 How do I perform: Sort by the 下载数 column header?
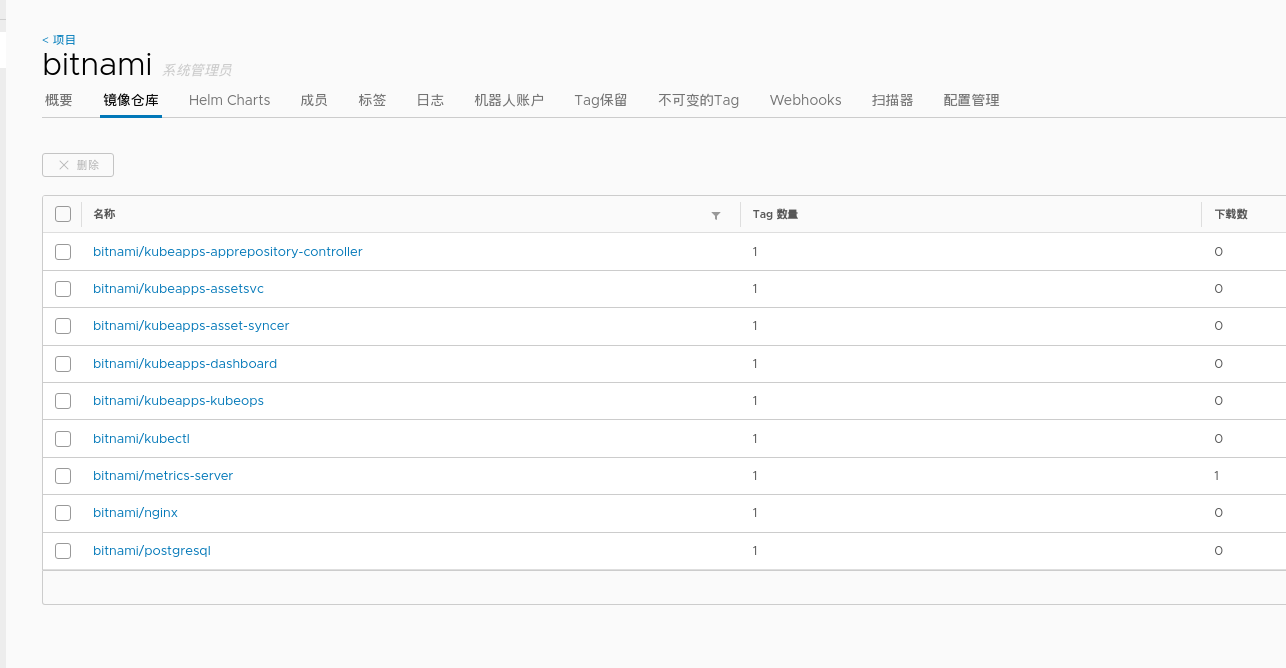tap(1231, 215)
